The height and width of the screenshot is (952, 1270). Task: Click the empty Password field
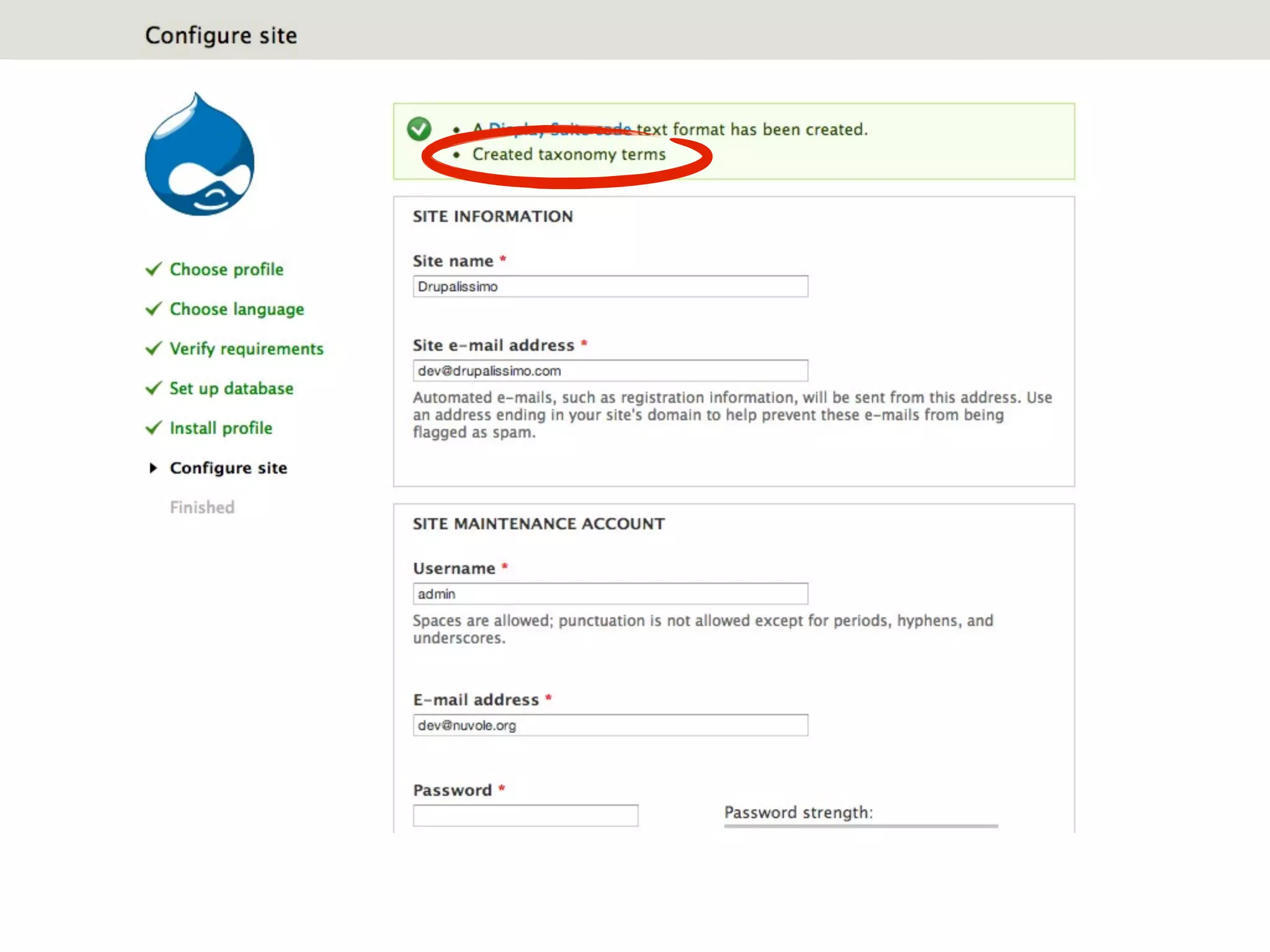(x=525, y=815)
